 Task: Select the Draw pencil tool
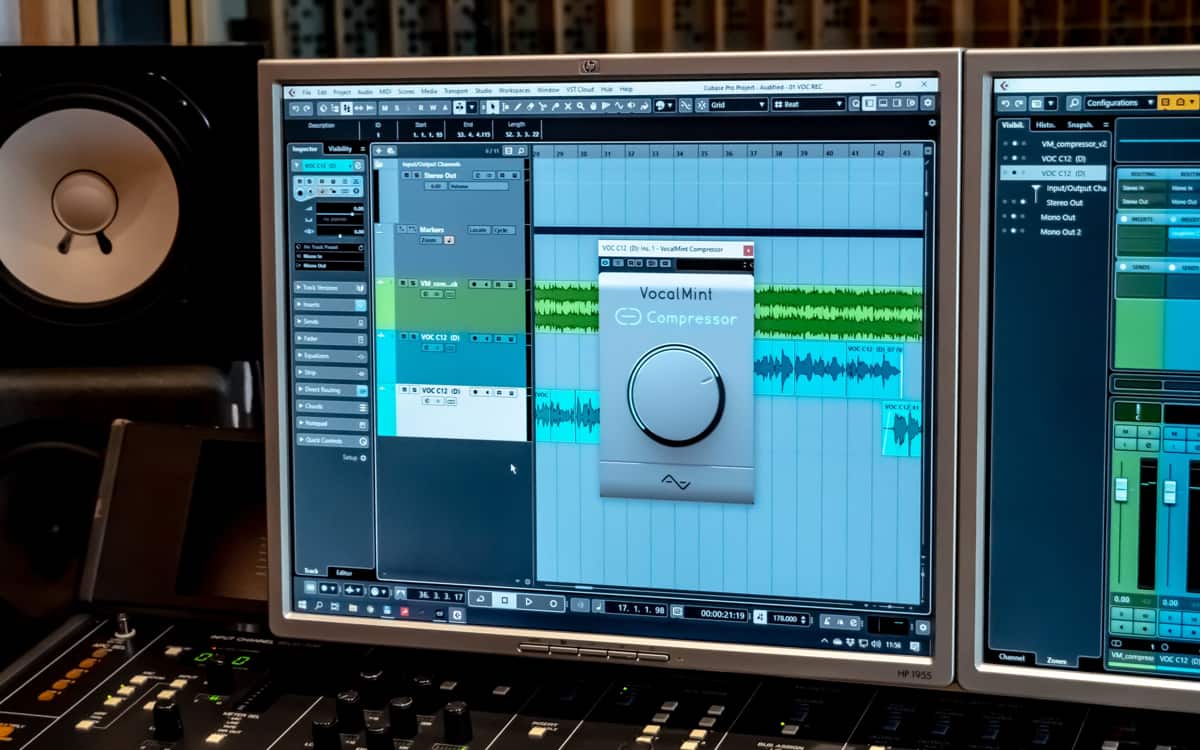click(x=518, y=106)
